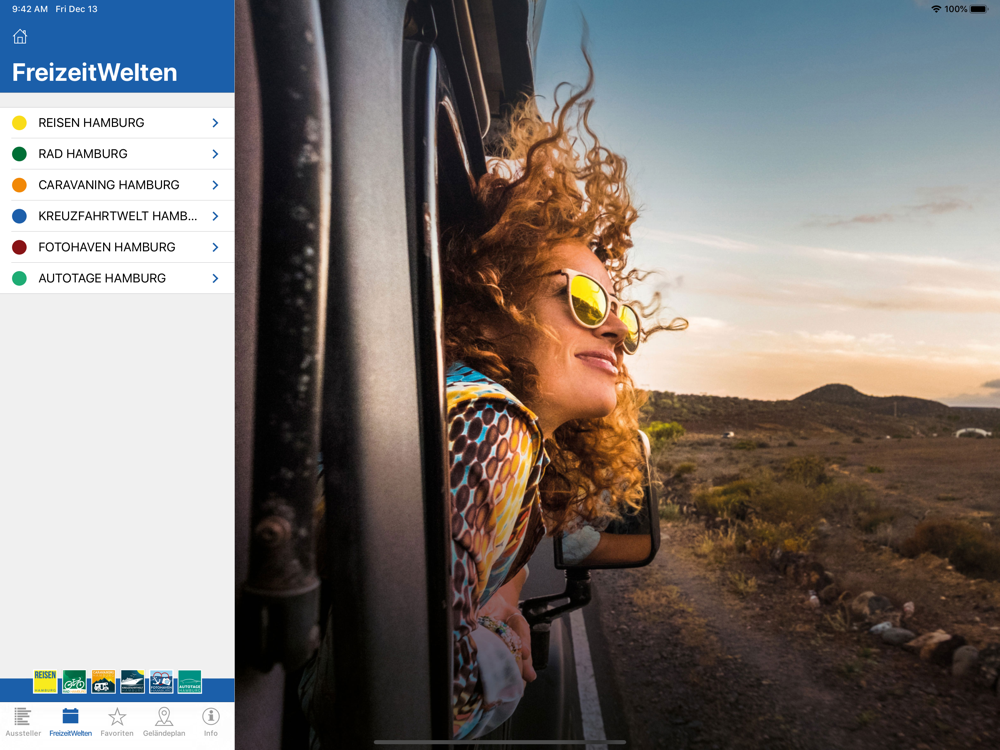Tap the Fotohaven anchor camera logo
Viewport: 1000px width, 750px height.
click(161, 682)
